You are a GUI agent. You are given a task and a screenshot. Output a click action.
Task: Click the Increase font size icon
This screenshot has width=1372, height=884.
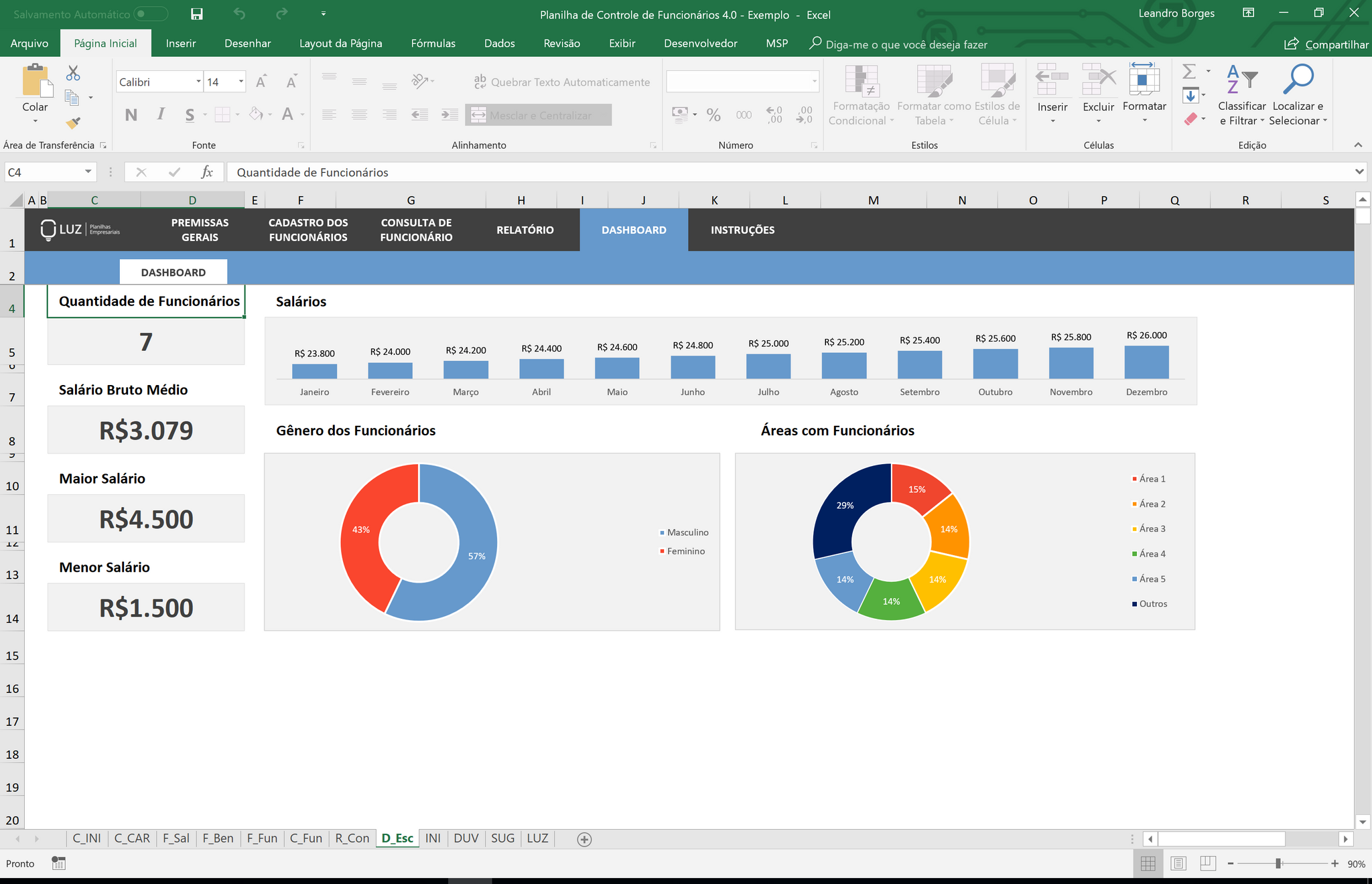[x=261, y=82]
